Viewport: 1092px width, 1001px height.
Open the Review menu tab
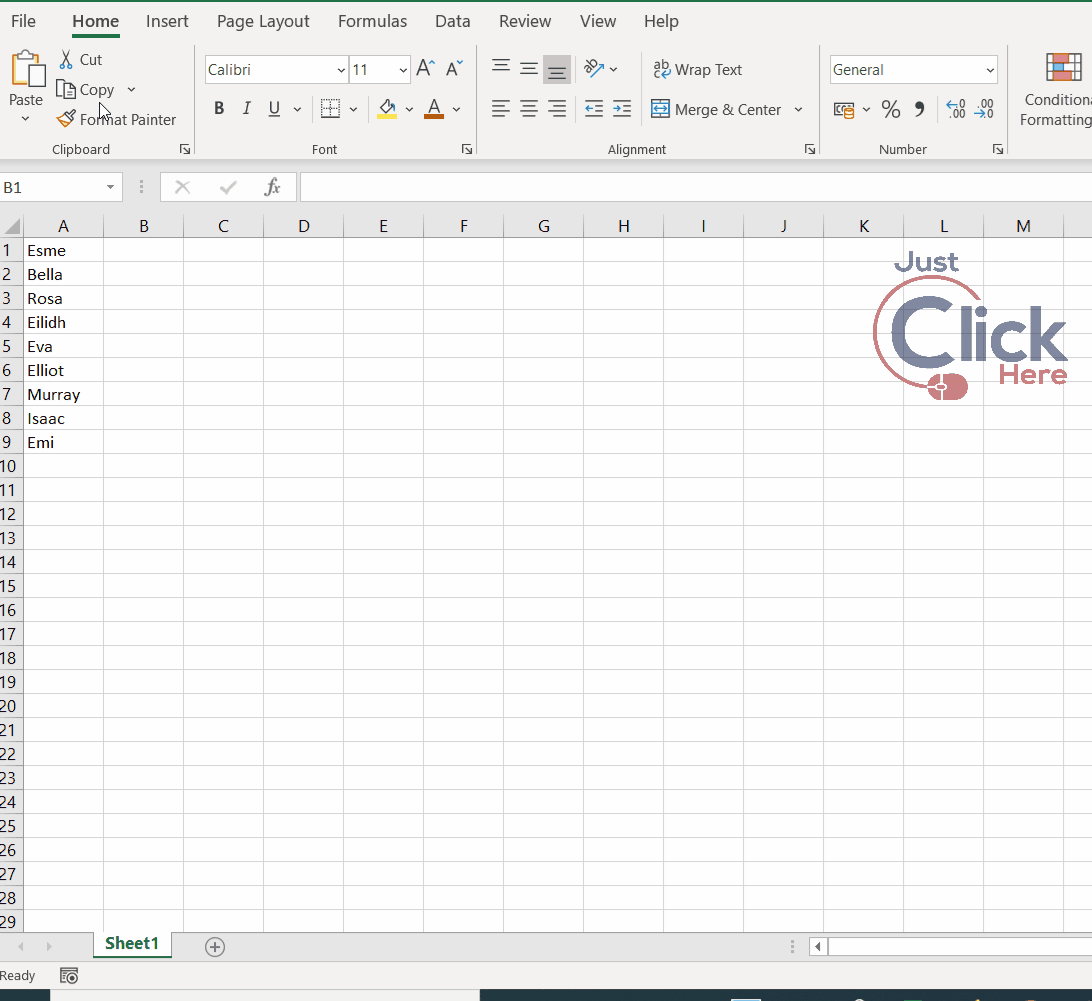[524, 21]
